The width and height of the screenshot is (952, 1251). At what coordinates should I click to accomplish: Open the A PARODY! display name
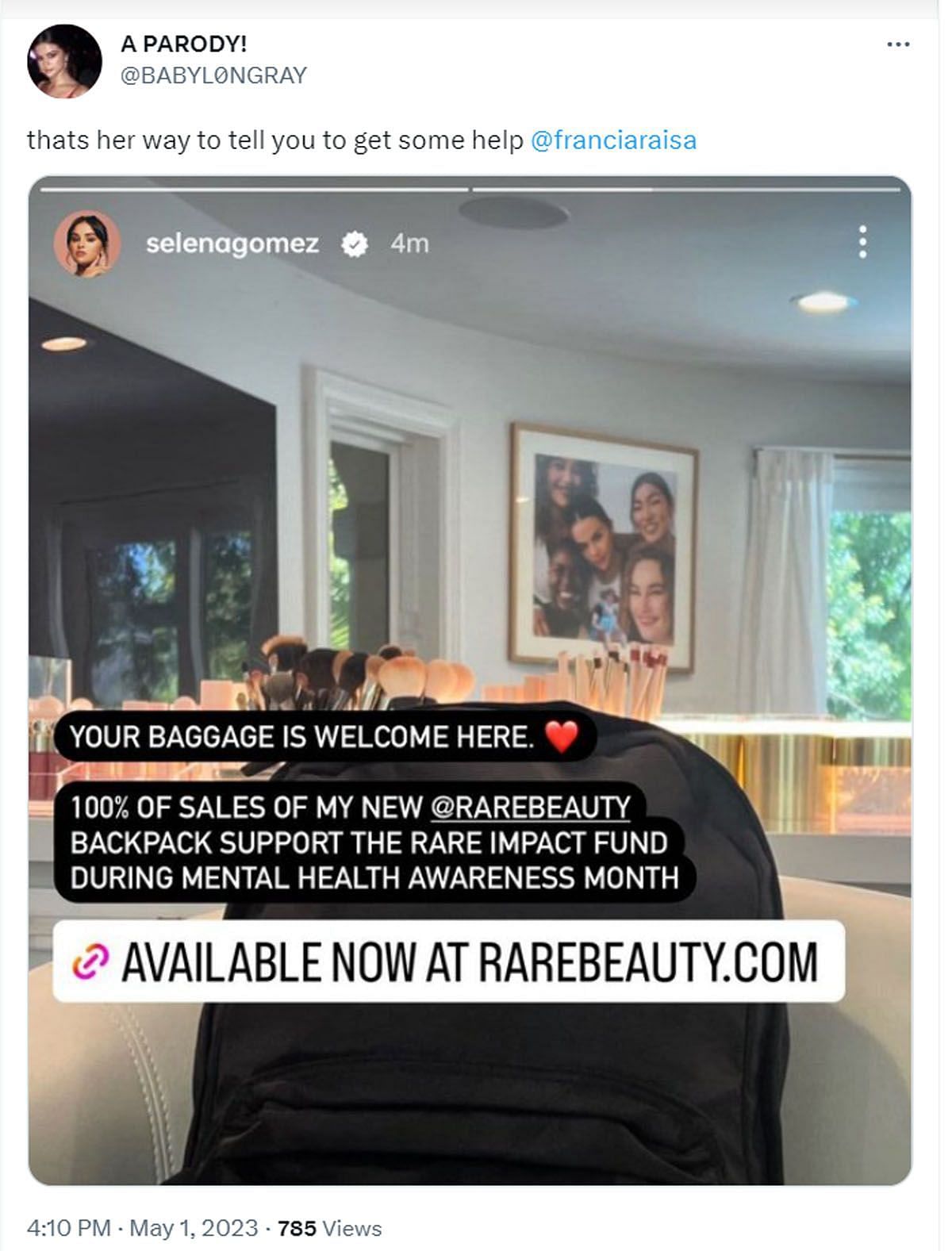click(x=183, y=44)
